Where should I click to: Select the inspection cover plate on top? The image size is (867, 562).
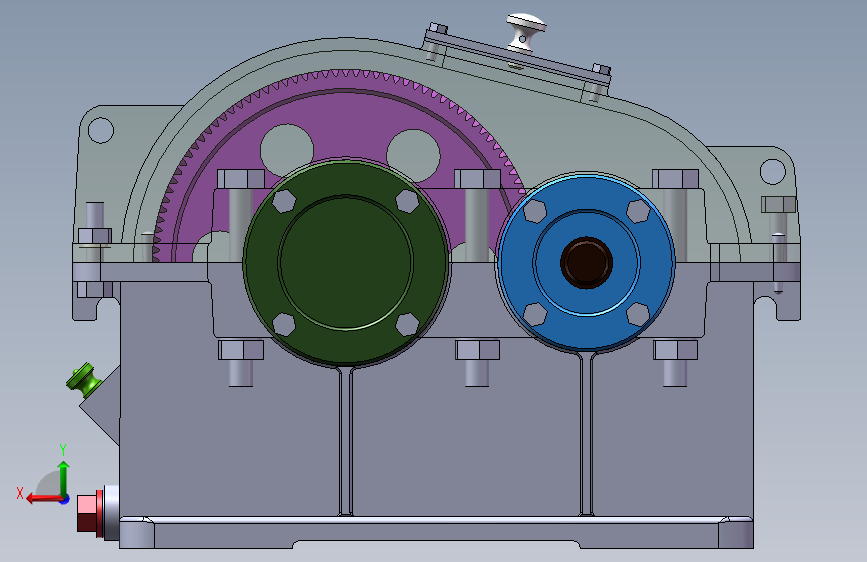(x=518, y=57)
